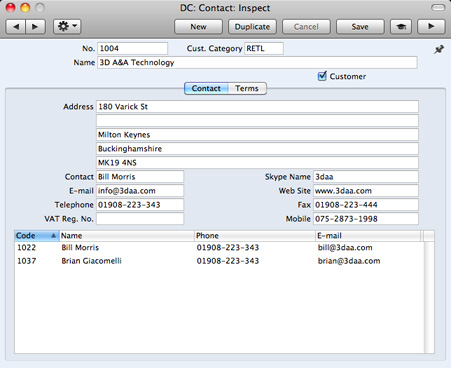Click the New button

click(198, 27)
